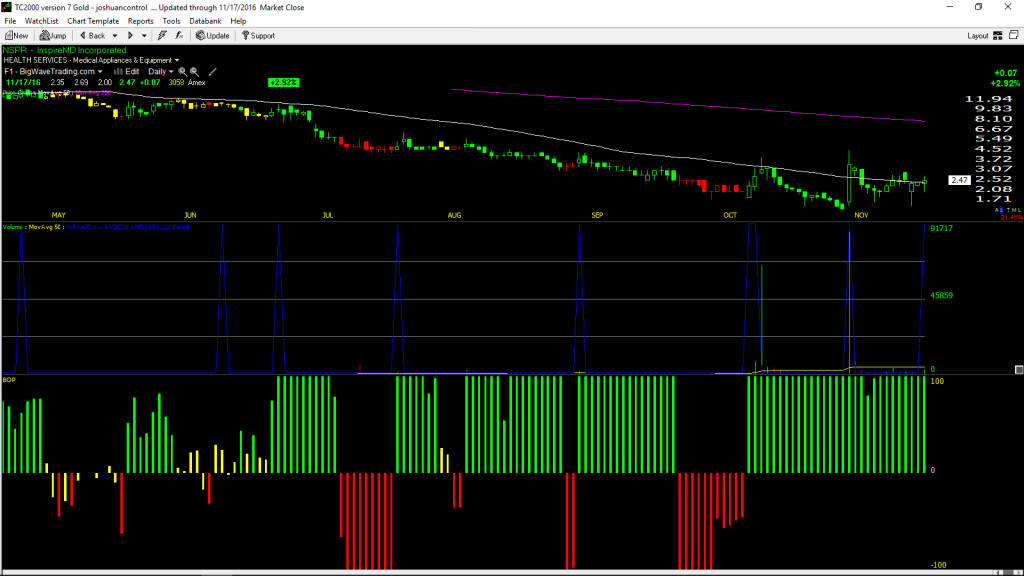This screenshot has height=576, width=1024.
Task: Open the Support help button
Action: coord(259,36)
